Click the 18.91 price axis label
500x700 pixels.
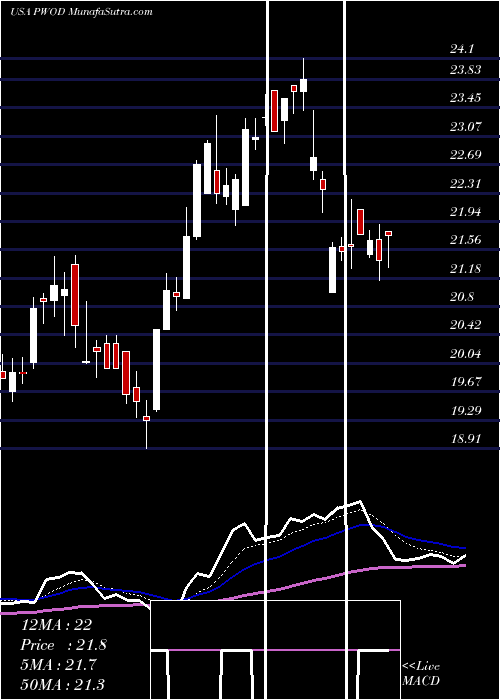click(466, 439)
